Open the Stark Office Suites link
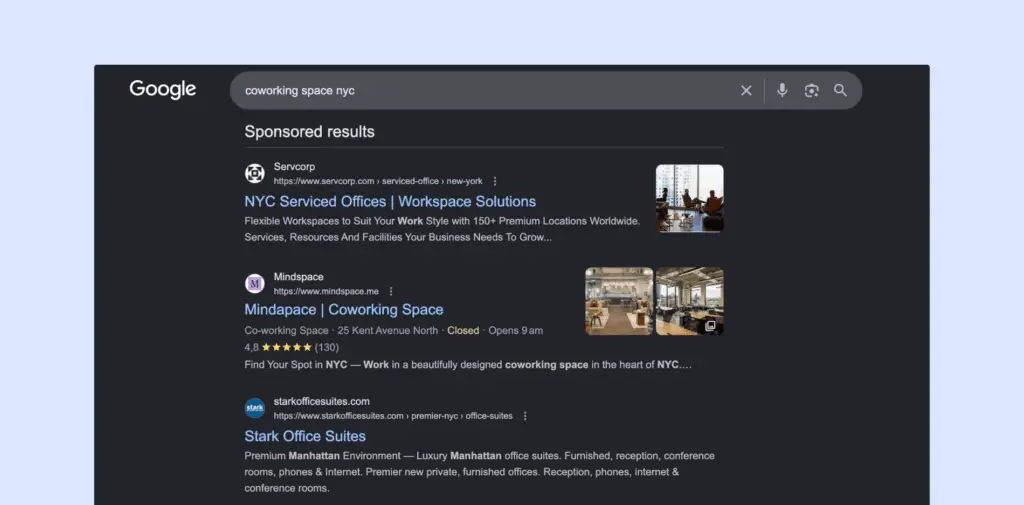This screenshot has width=1024, height=505. click(x=305, y=436)
